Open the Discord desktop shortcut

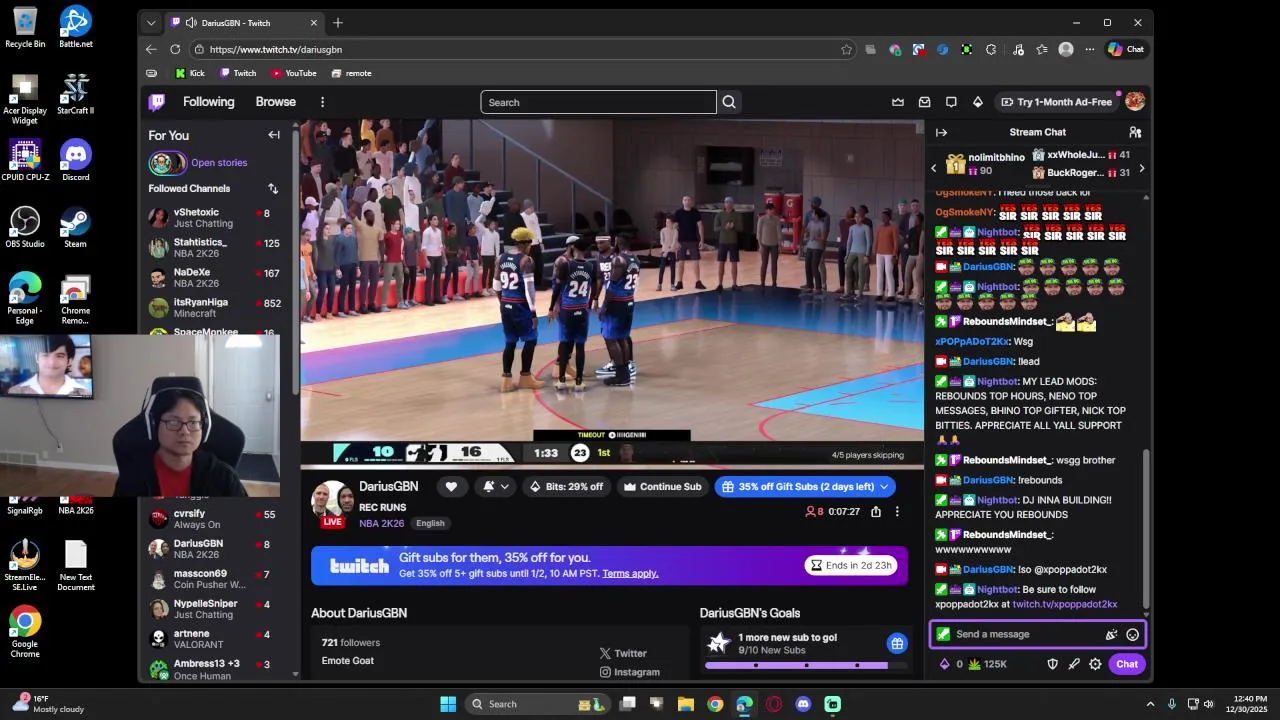point(76,160)
